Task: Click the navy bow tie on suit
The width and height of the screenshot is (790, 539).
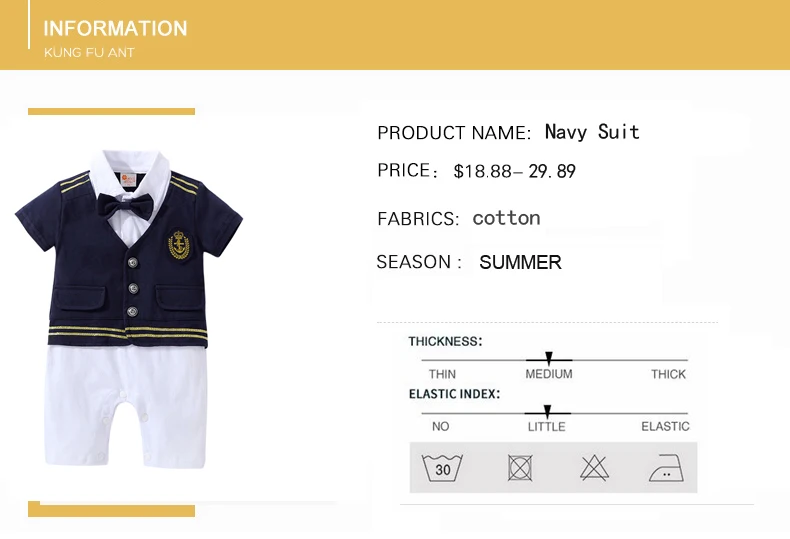Action: pyautogui.click(x=125, y=206)
